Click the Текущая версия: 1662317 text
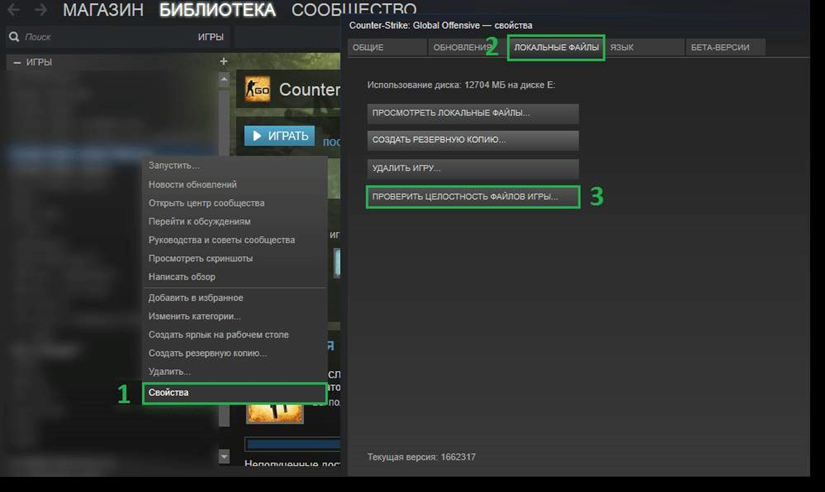Screen dimensions: 825x492 421,457
